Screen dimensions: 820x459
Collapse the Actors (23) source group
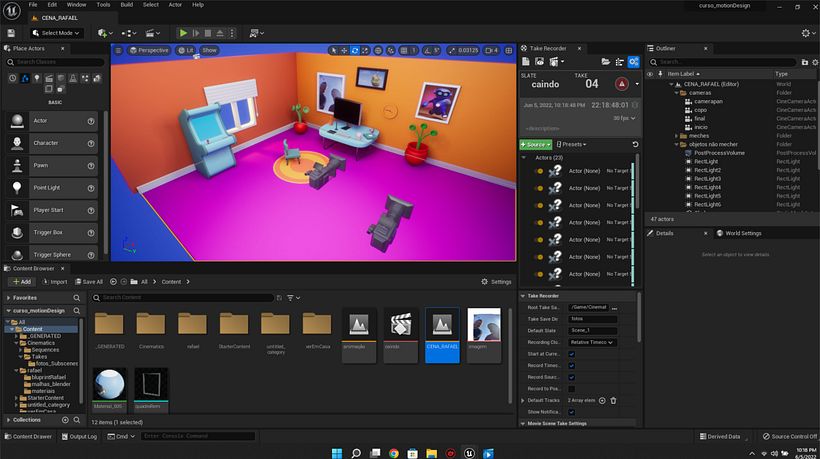[x=524, y=157]
